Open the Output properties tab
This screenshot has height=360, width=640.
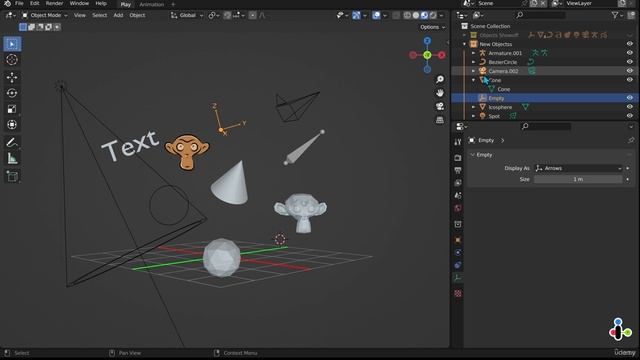click(x=458, y=170)
